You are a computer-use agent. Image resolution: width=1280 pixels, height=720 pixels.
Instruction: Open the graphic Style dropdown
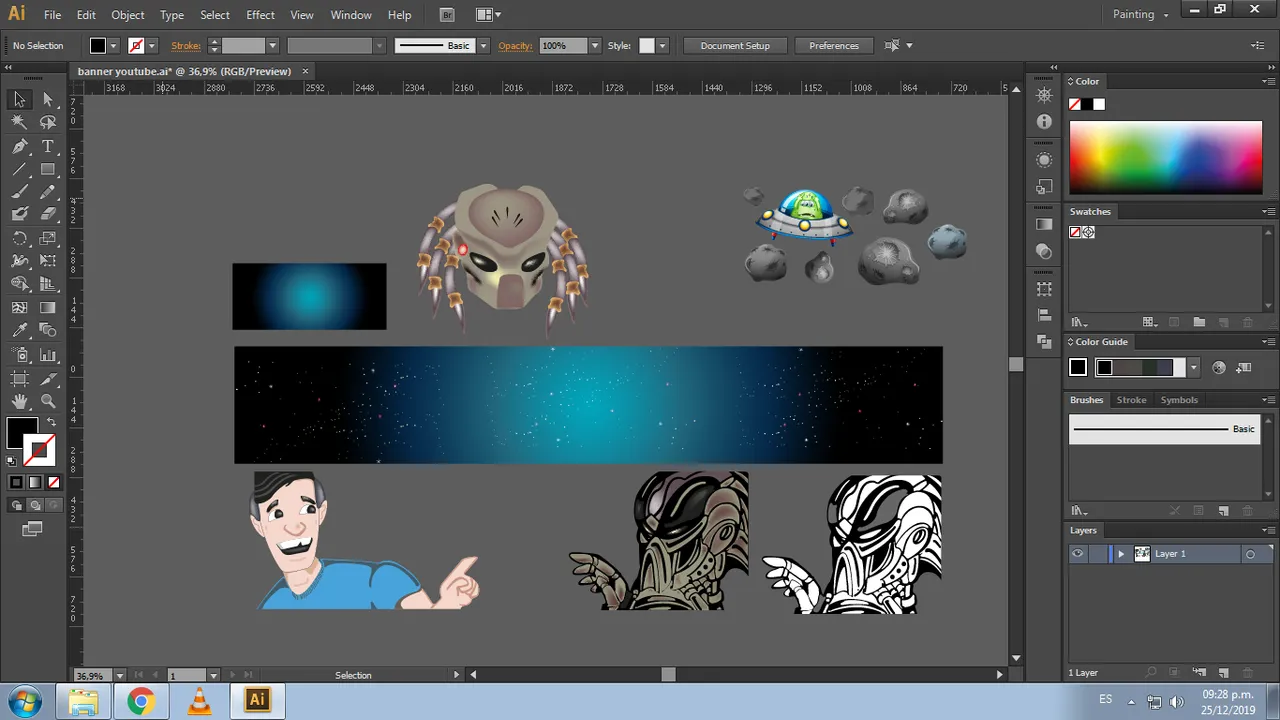(662, 46)
